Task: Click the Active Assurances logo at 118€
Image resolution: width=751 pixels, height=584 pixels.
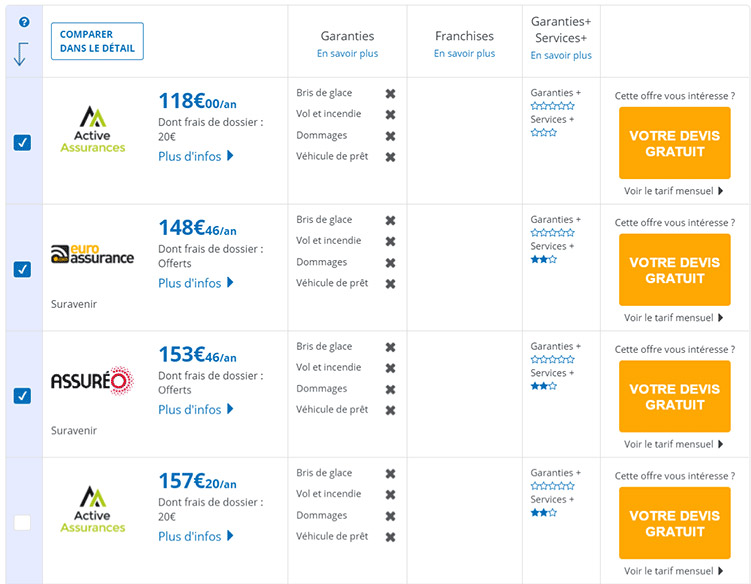Action: click(x=93, y=130)
